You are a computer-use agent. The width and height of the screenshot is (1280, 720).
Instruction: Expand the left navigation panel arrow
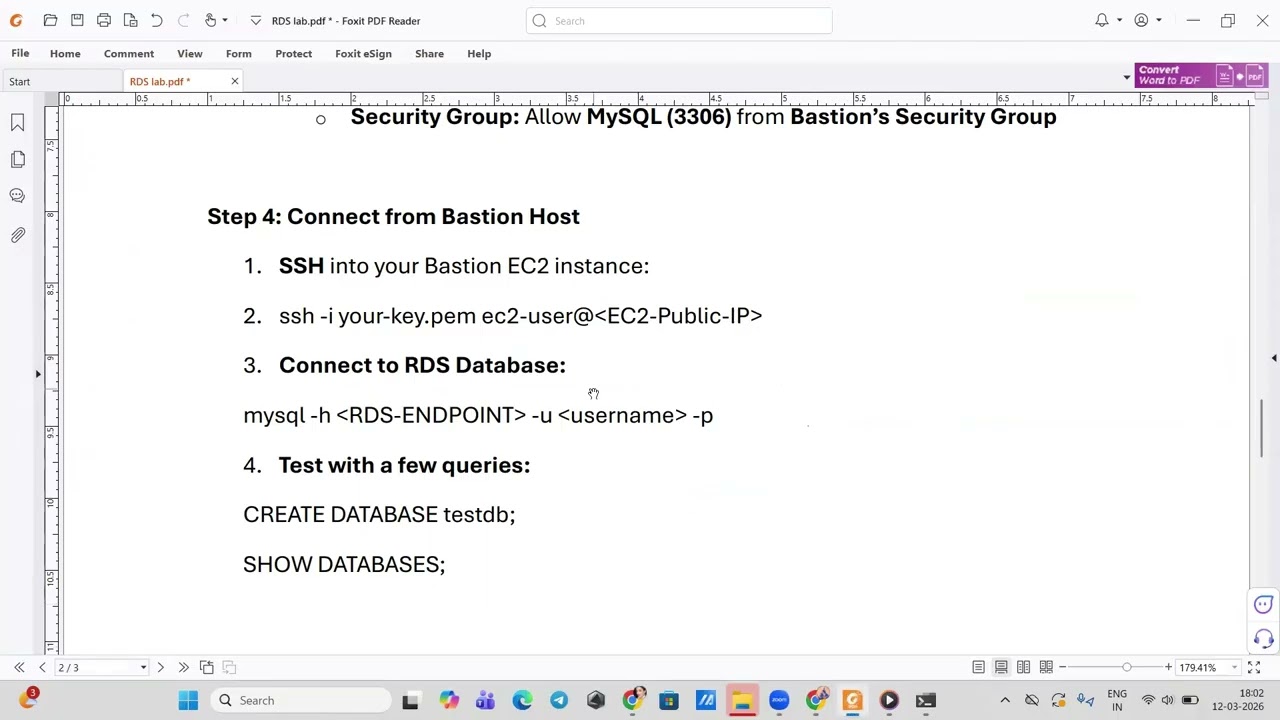38,374
